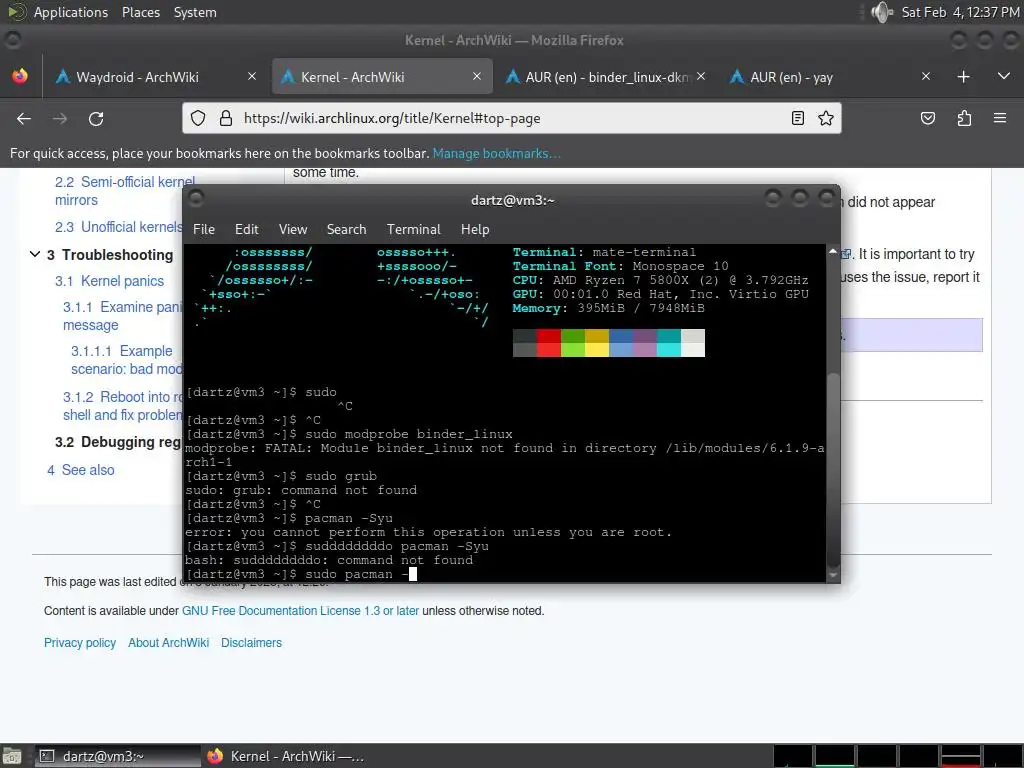Open the terminal's Terminal menu
Screen dimensions: 1024x768
tap(413, 229)
